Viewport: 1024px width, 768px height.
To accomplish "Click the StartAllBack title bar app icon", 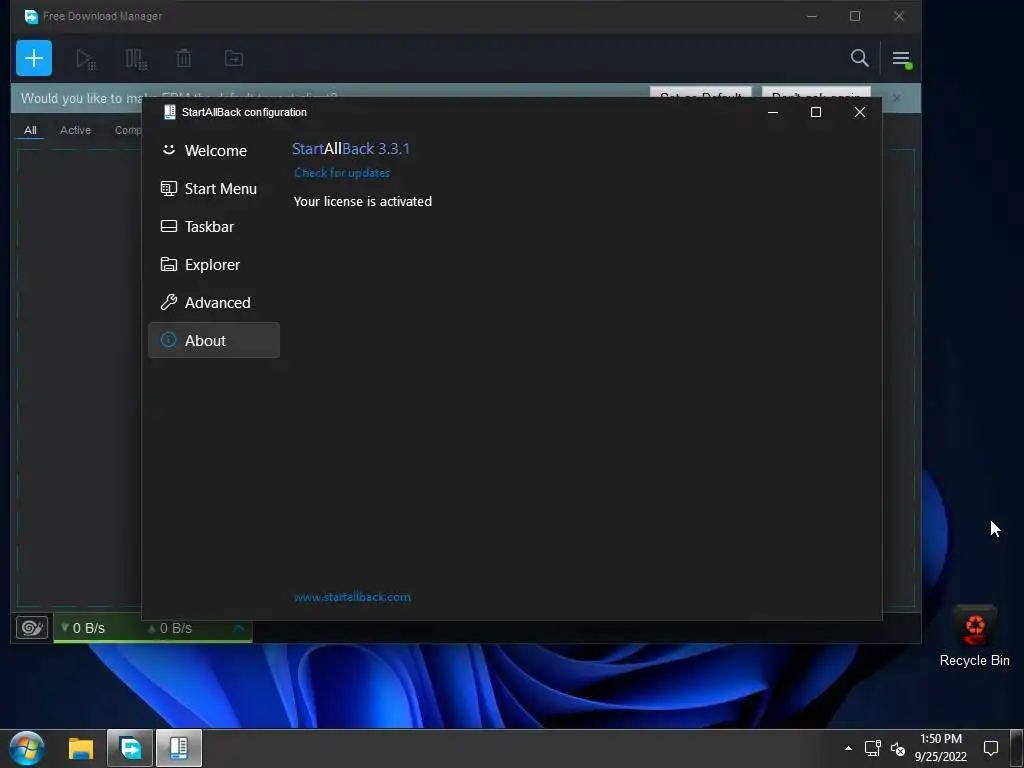I will (x=170, y=112).
